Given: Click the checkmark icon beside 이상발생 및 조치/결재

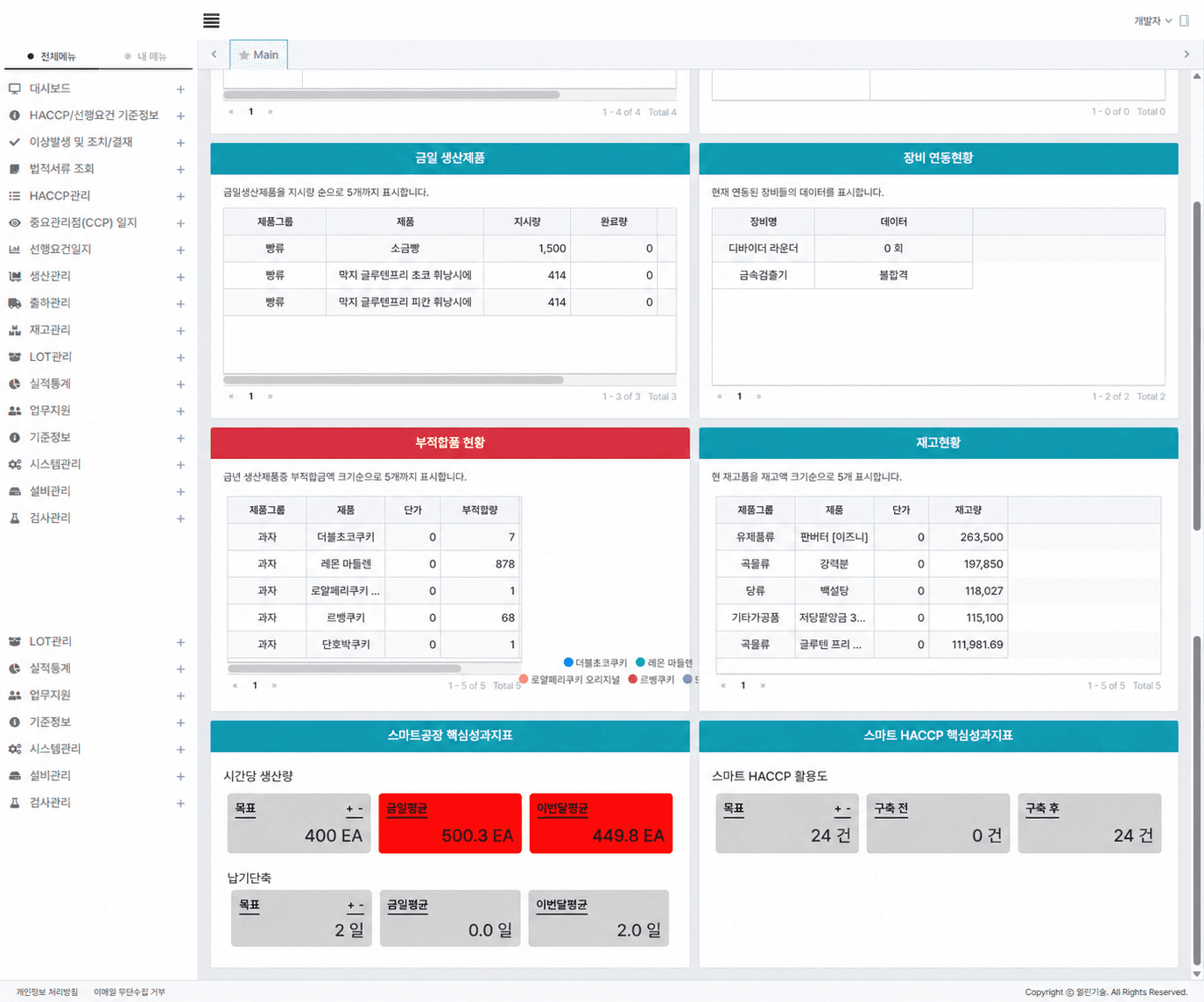Looking at the screenshot, I should pos(14,142).
